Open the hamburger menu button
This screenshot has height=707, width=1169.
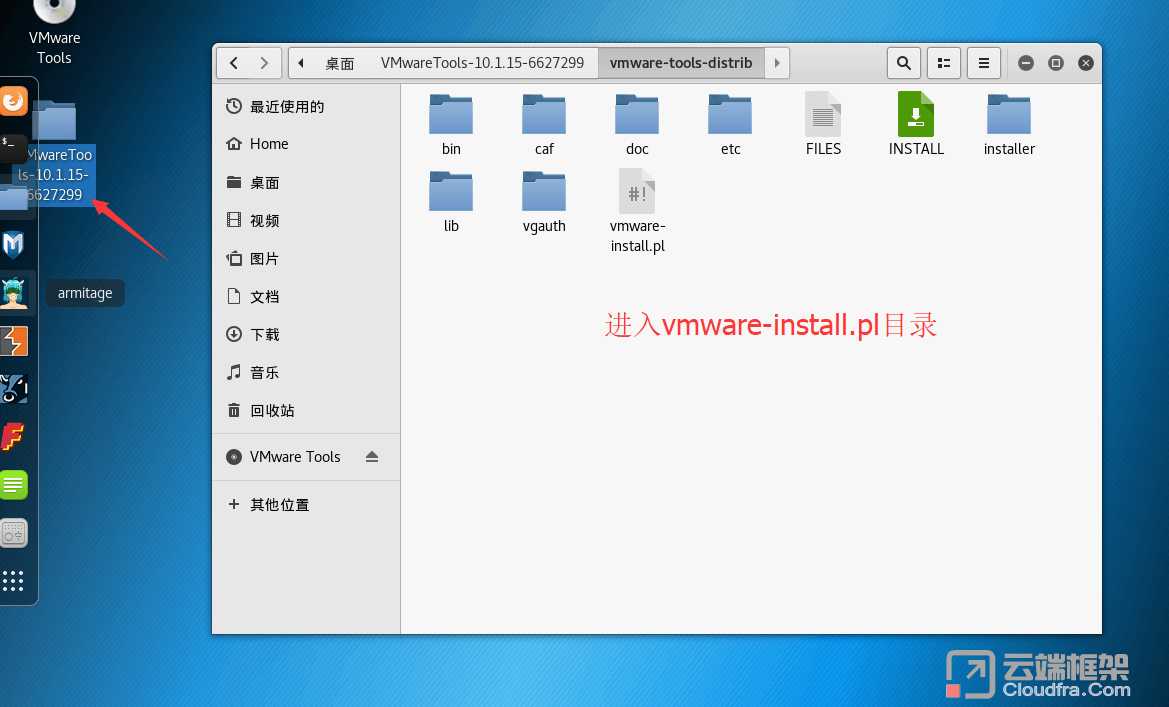click(x=984, y=63)
